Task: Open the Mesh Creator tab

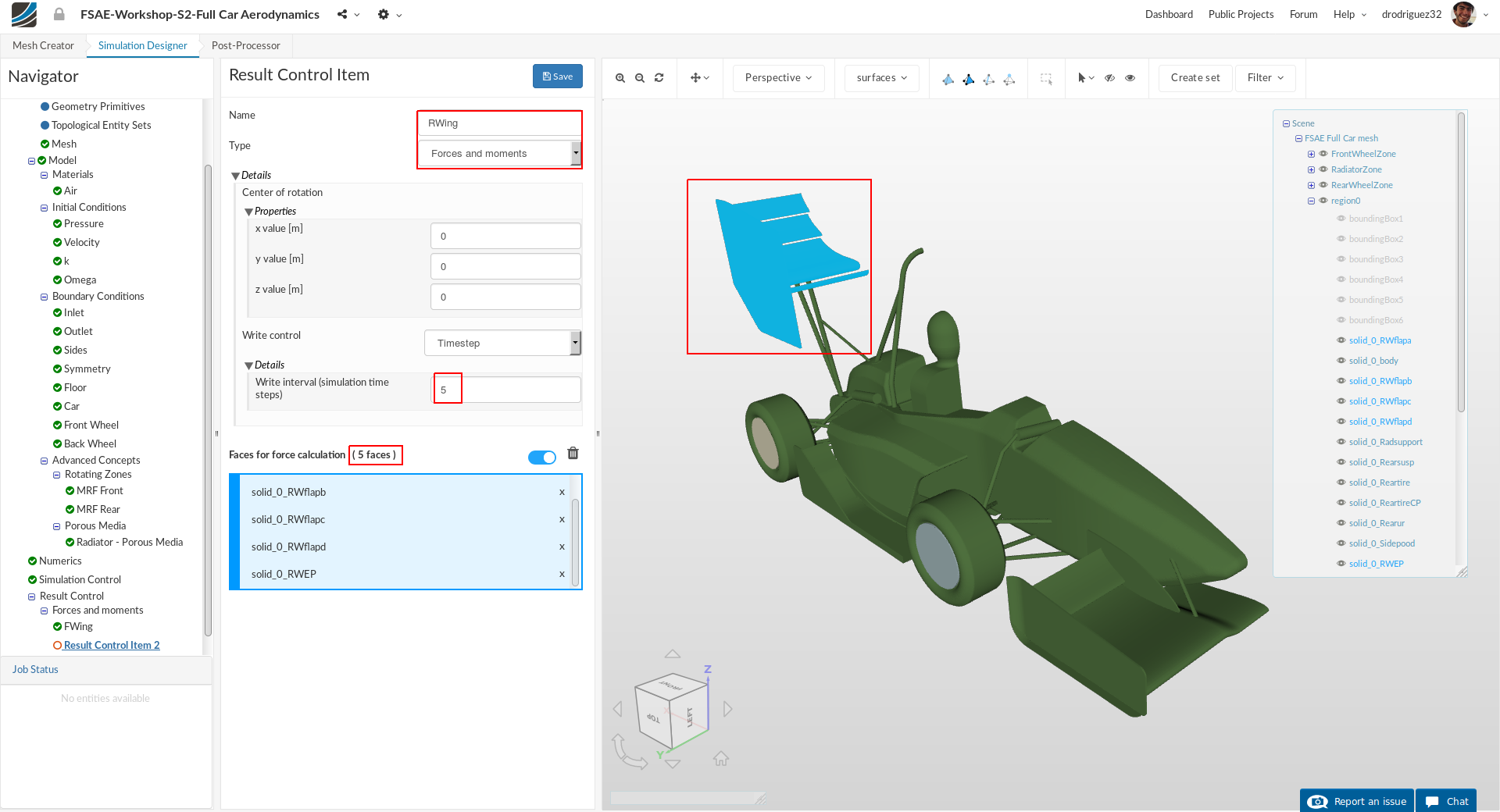Action: [41, 45]
